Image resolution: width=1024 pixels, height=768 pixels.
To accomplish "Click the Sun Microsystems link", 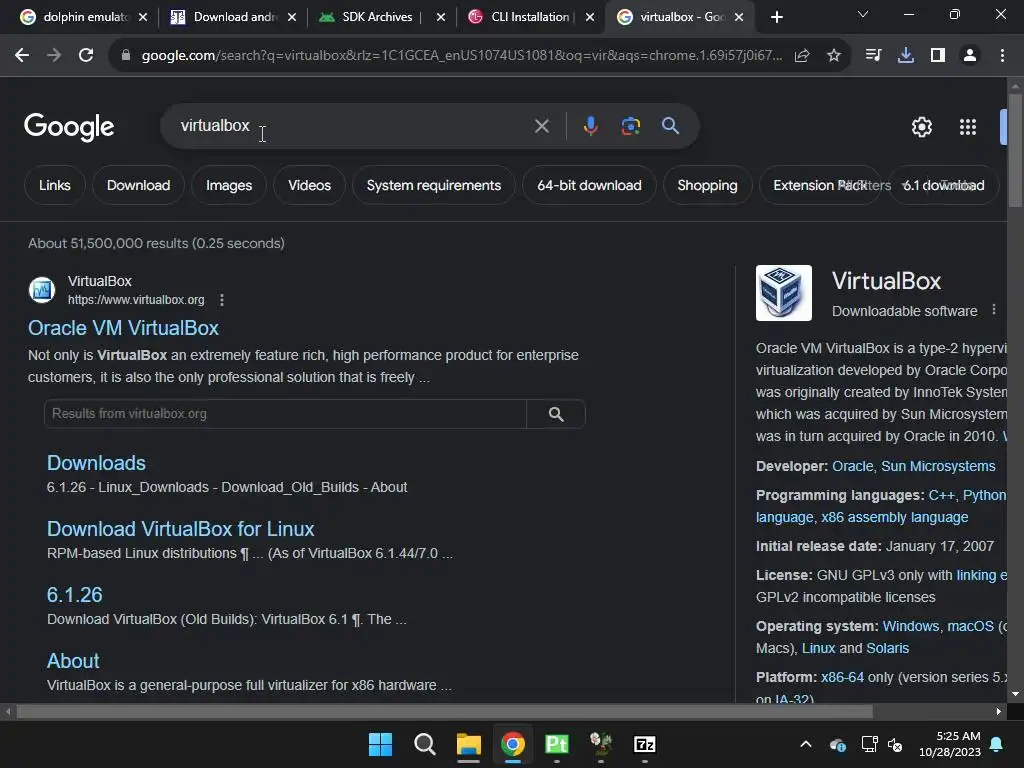I will pyautogui.click(x=938, y=466).
